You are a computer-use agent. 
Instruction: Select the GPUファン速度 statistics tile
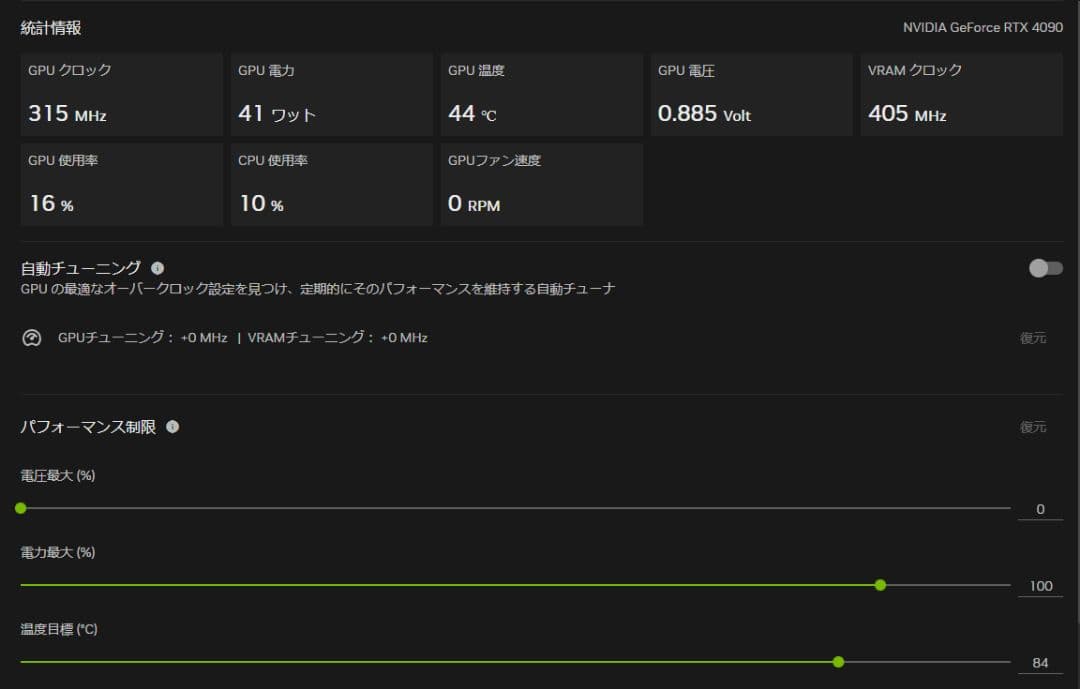(x=541, y=184)
